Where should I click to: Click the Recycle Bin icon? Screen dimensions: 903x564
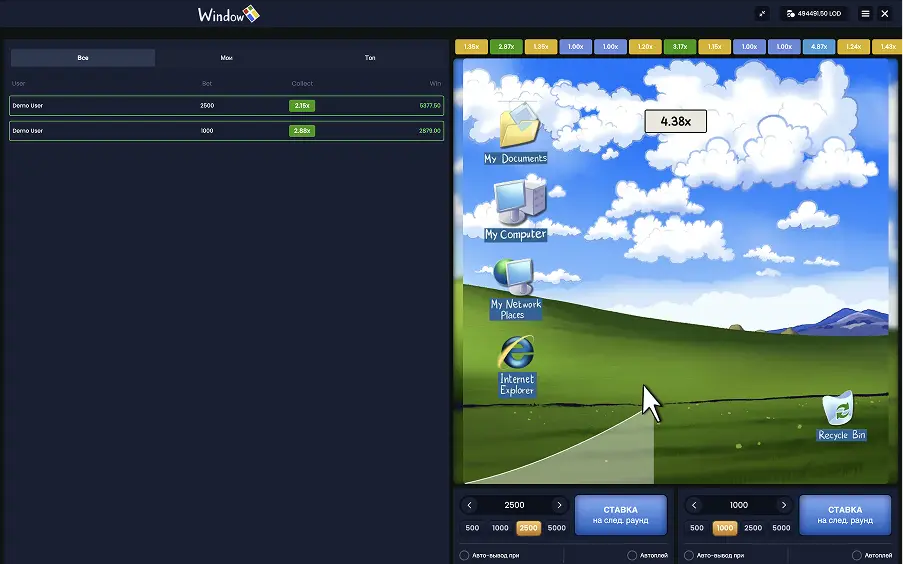[x=839, y=409]
